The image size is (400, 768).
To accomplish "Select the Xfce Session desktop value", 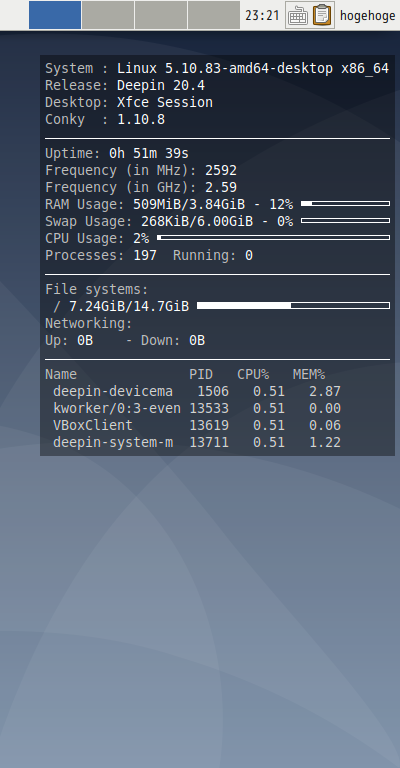I will pos(165,102).
